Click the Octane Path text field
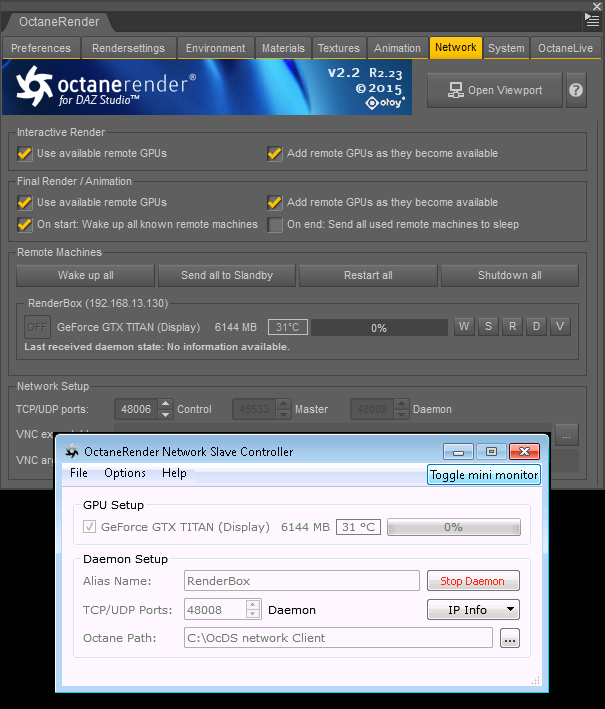605x709 pixels. 338,638
